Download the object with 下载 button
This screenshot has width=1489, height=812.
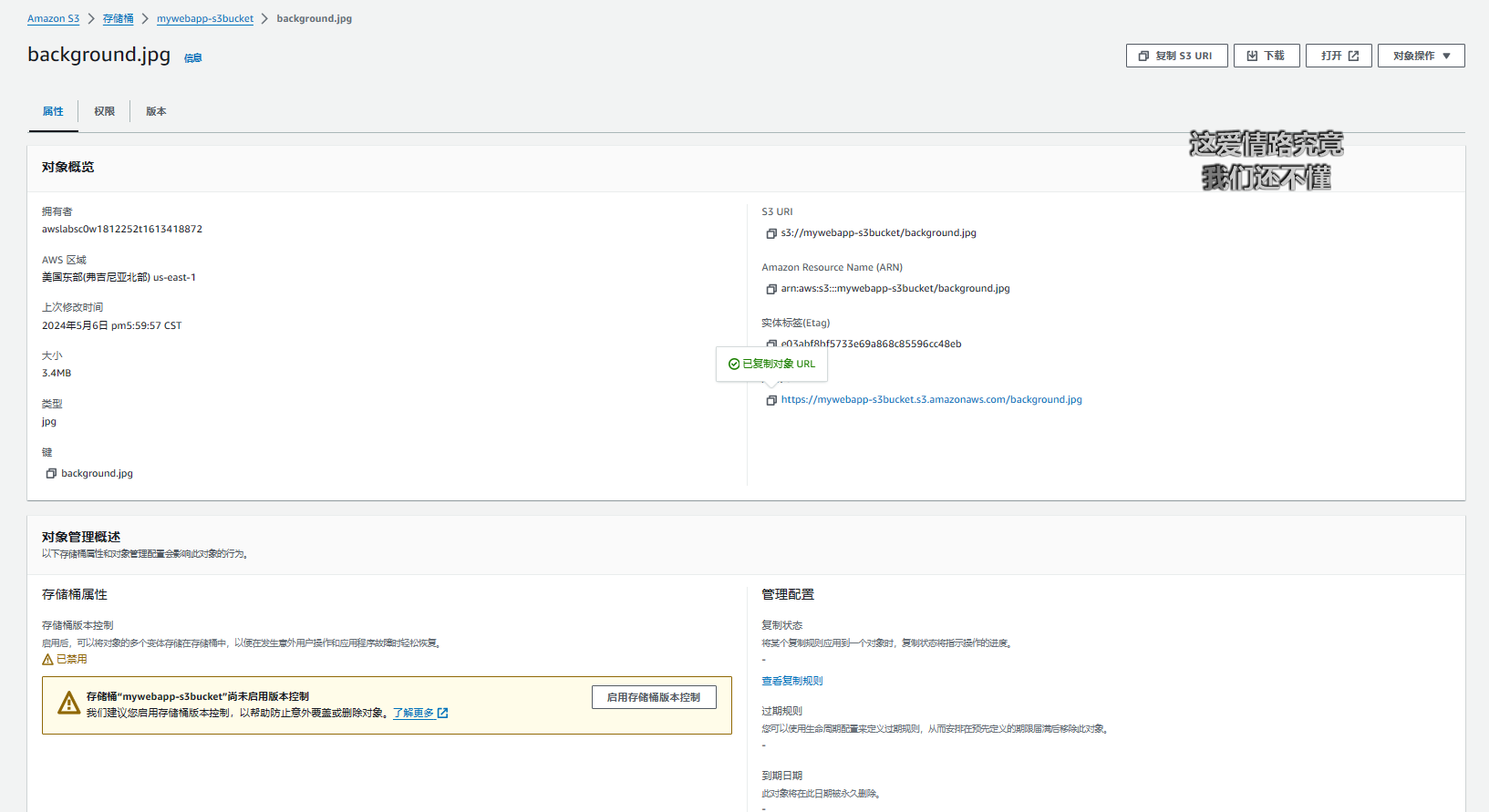(1267, 56)
